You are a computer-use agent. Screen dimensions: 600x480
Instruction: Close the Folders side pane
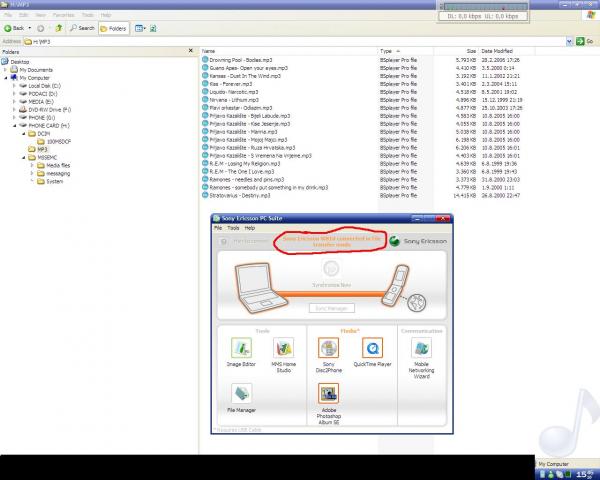click(x=191, y=51)
